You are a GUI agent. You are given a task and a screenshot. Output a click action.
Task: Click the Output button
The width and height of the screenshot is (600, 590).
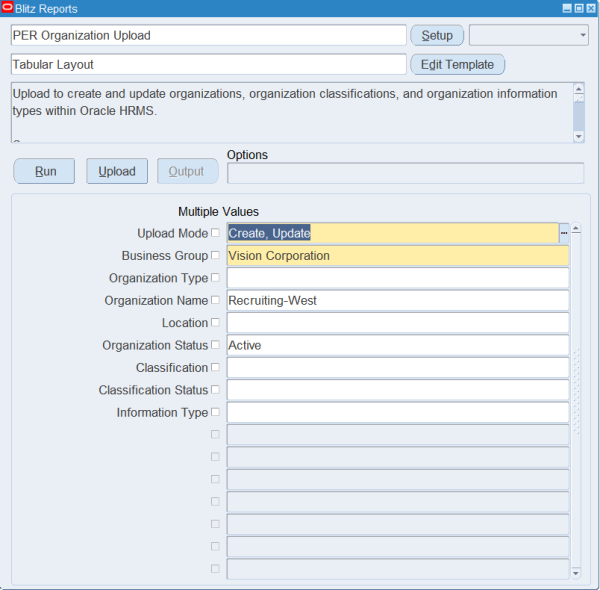[188, 171]
